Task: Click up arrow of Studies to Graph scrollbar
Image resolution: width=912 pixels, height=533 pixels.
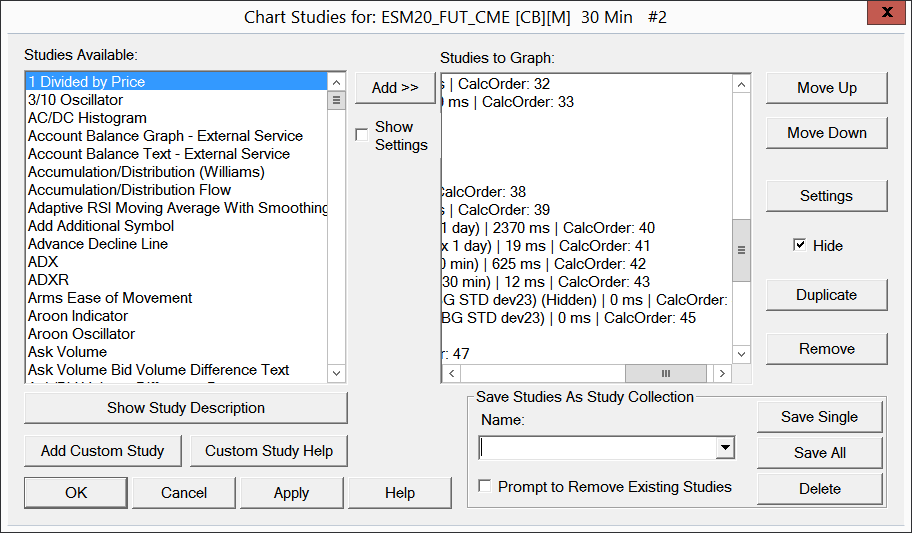Action: point(741,84)
